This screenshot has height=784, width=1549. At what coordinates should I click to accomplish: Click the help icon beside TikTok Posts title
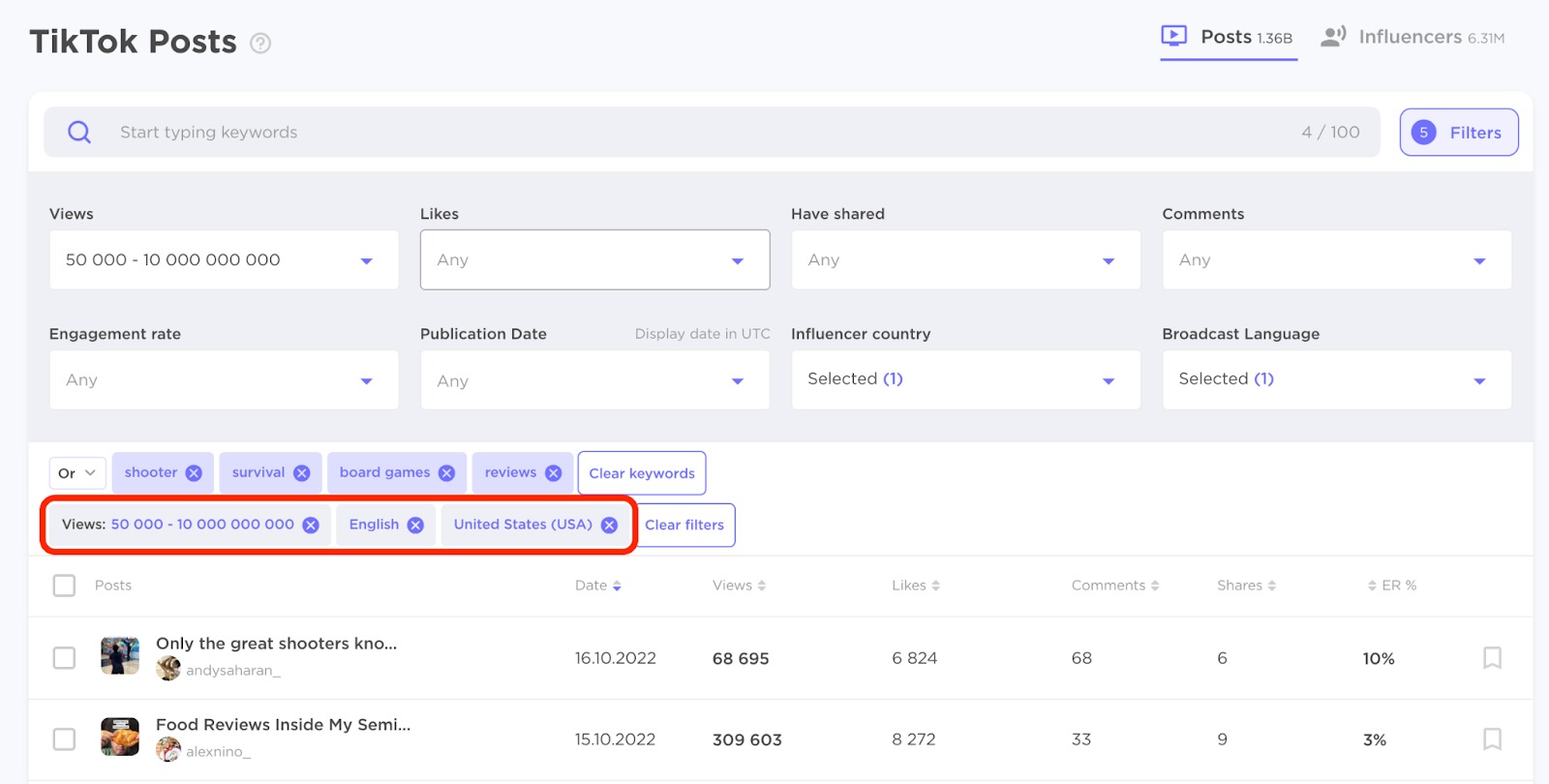click(x=260, y=44)
